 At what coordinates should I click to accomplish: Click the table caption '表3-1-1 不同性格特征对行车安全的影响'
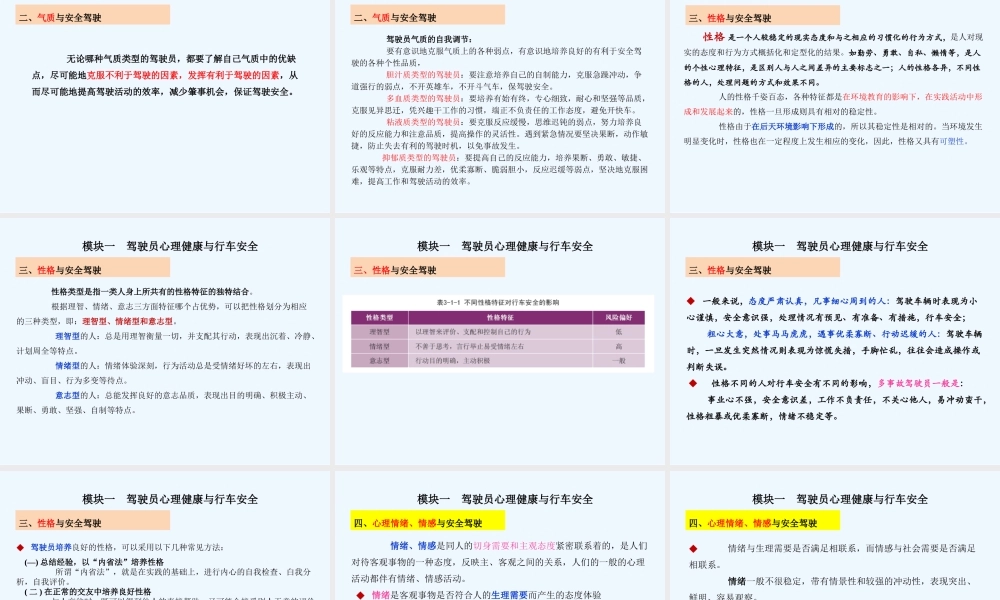[498, 302]
